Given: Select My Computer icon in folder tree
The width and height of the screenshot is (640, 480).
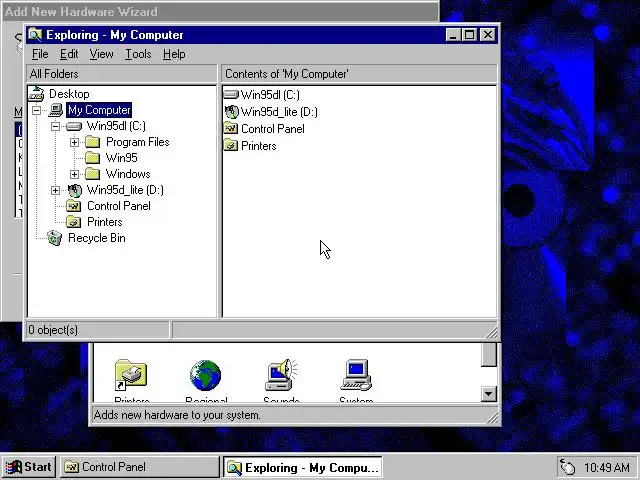Looking at the screenshot, I should (x=56, y=110).
